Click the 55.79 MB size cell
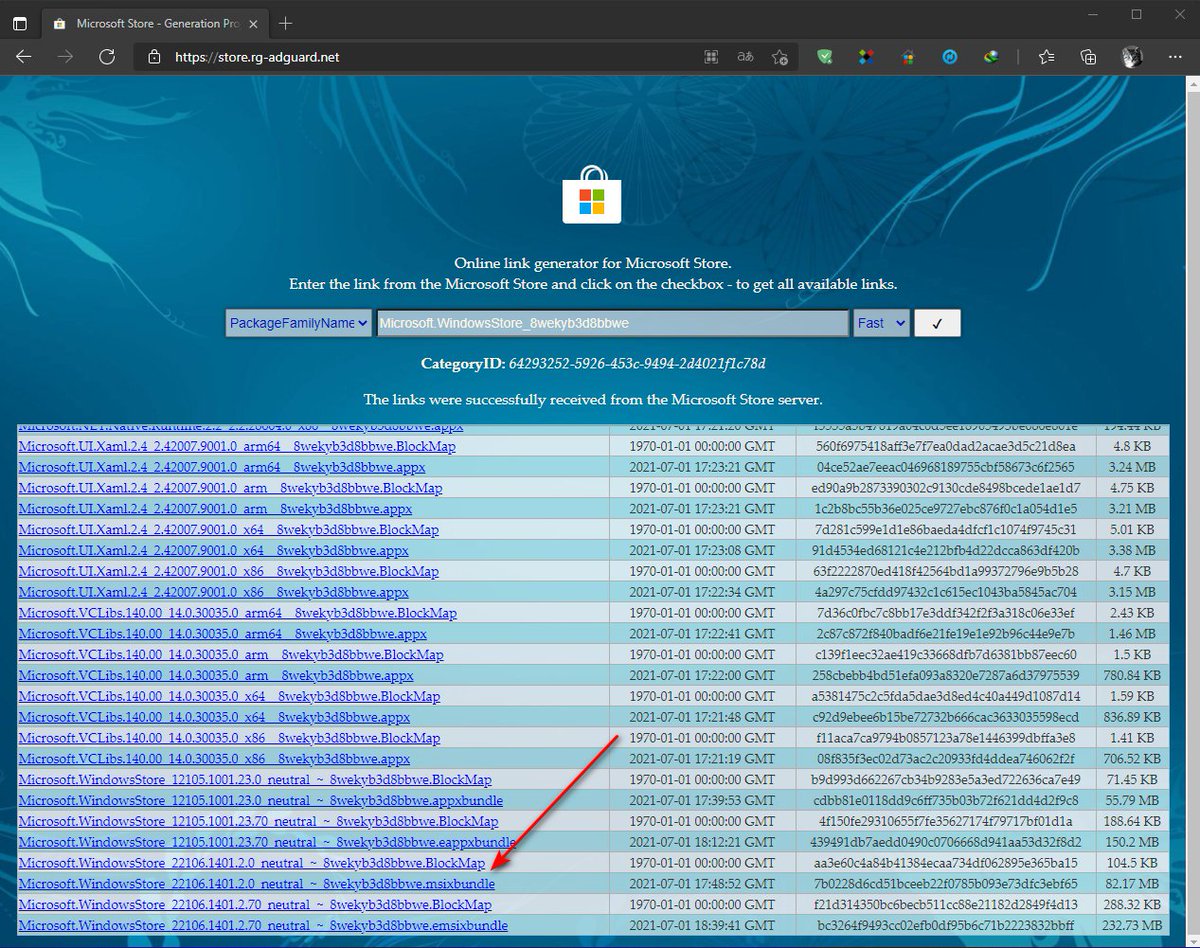 click(1132, 801)
